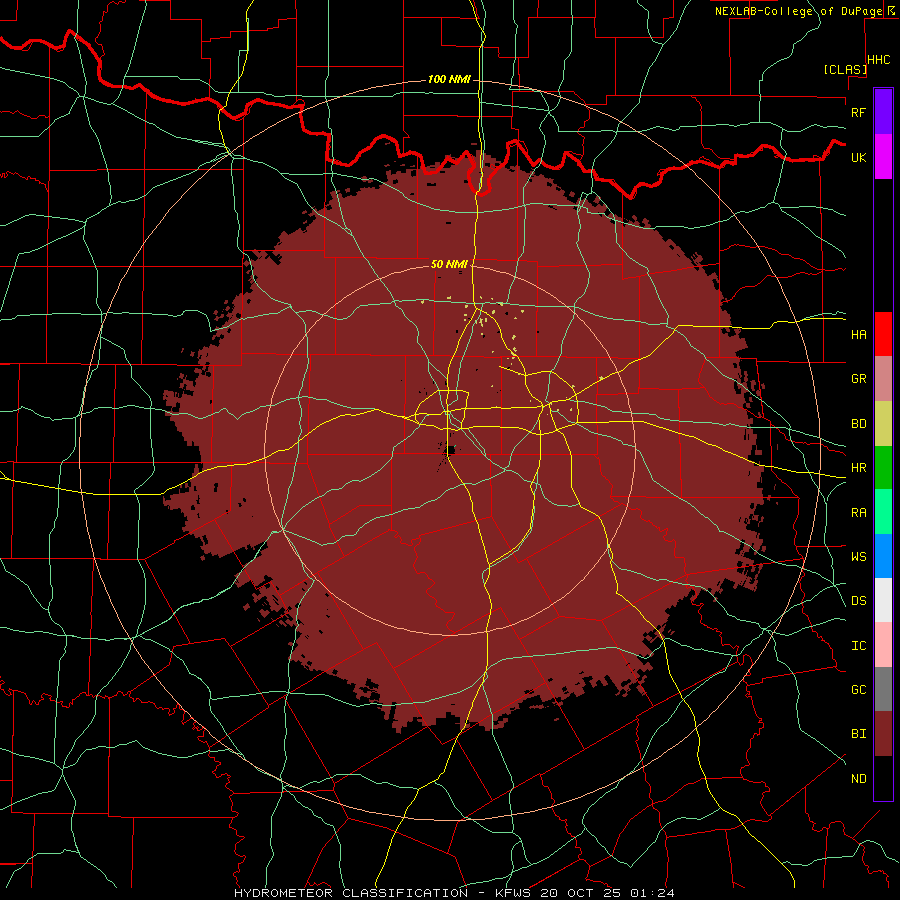
Task: Click the DS white legend swatch
Action: point(883,600)
